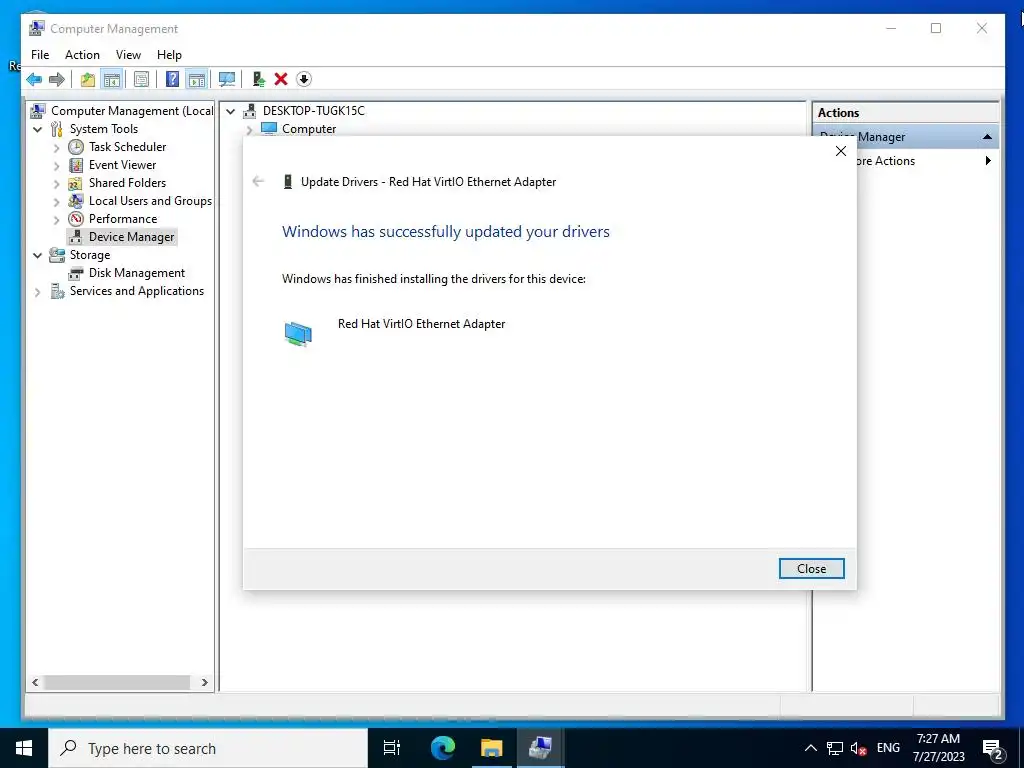This screenshot has width=1024, height=768.
Task: Collapse the System Tools tree node
Action: coord(38,129)
